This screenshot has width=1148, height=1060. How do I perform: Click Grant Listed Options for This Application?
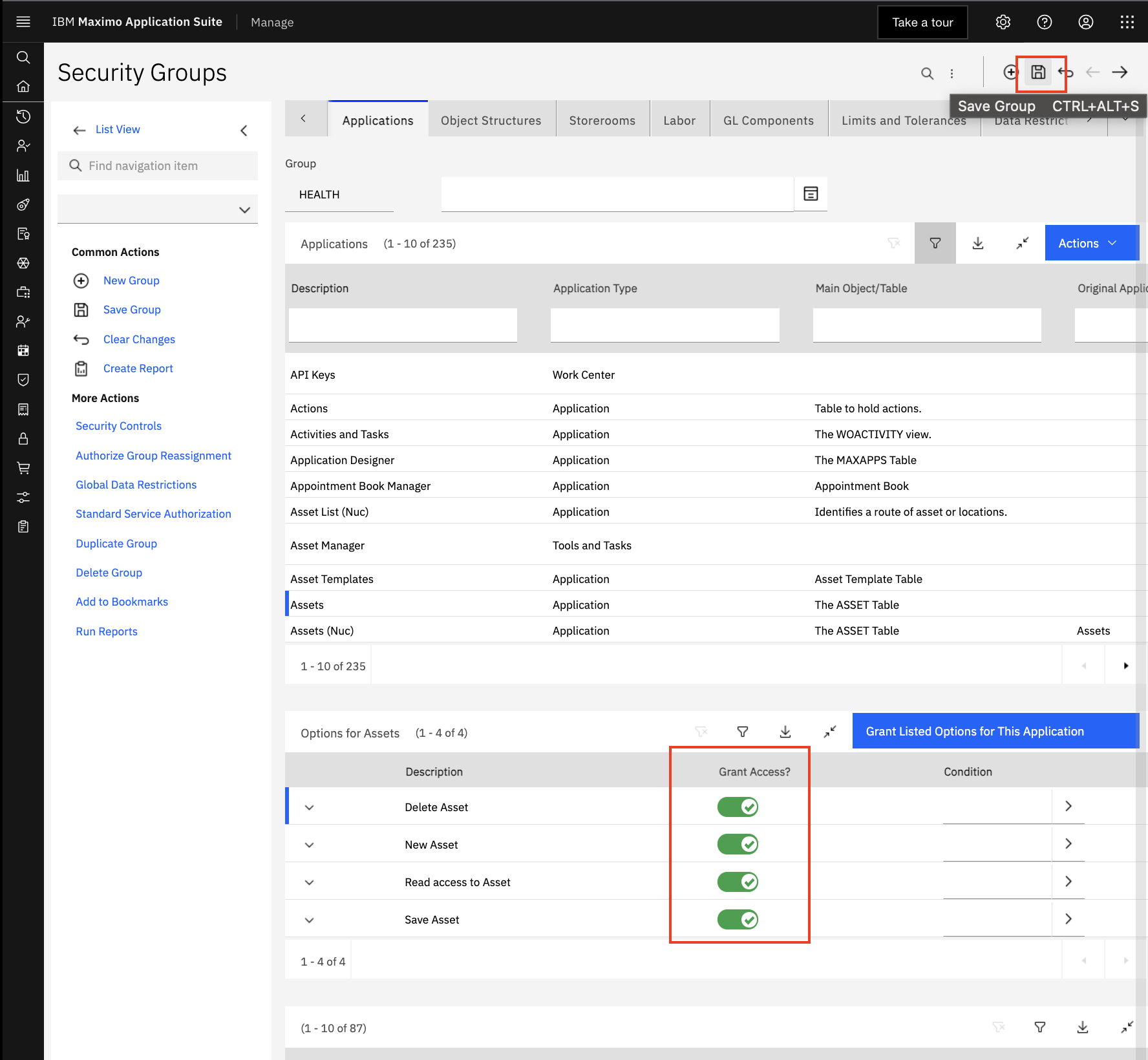995,731
